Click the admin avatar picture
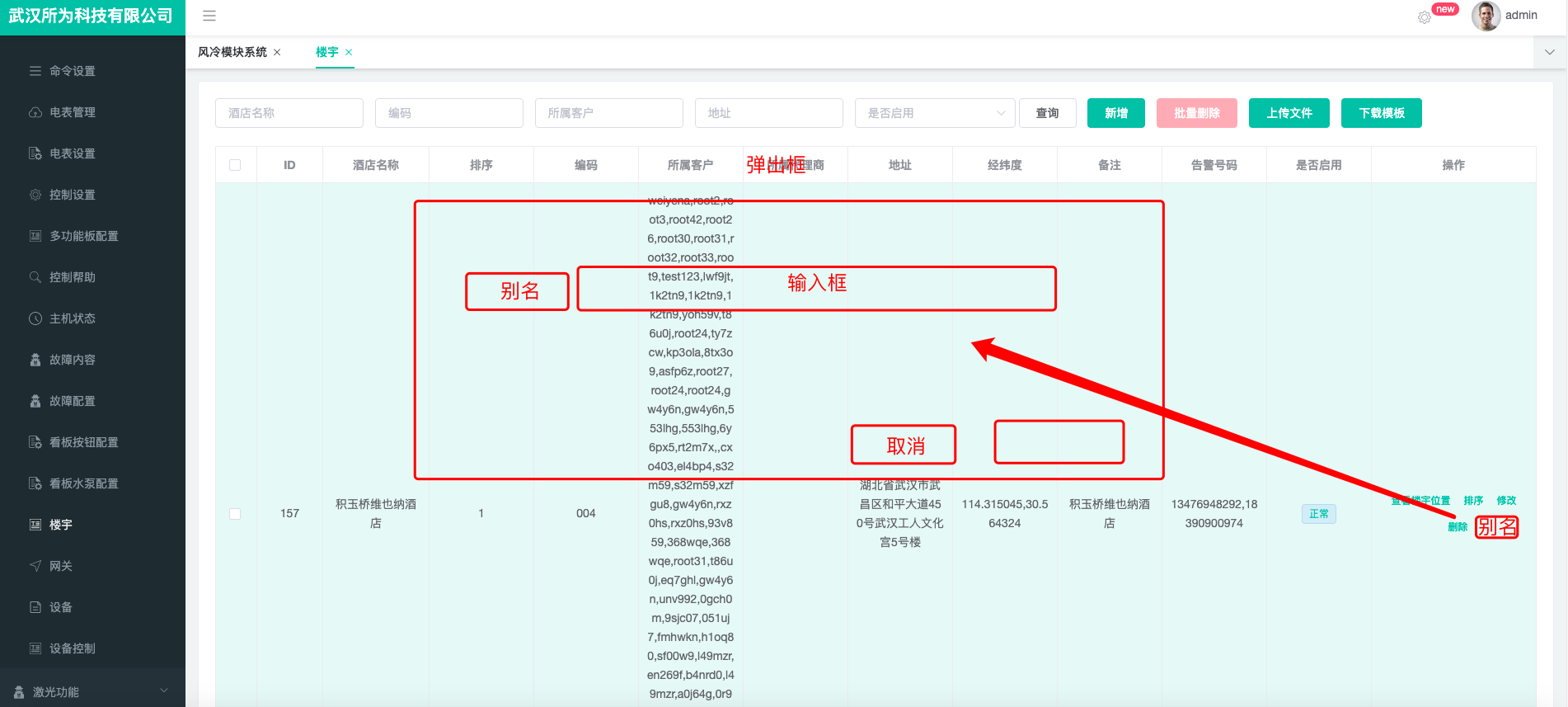Image resolution: width=1568 pixels, height=707 pixels. pos(1486,16)
